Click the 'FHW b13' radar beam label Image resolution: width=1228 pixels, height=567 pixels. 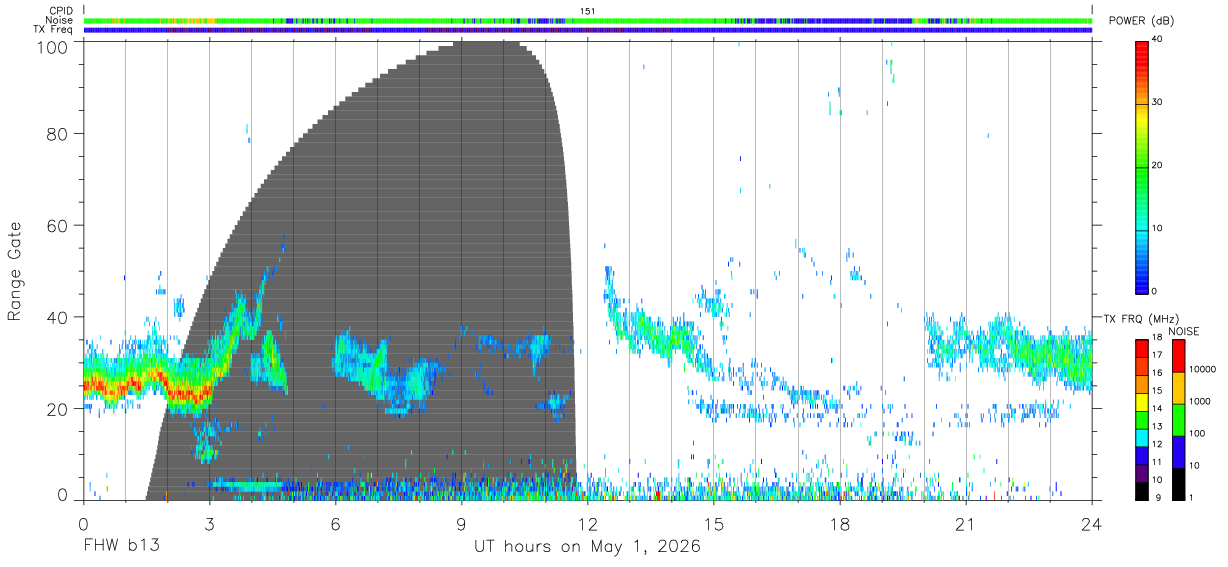(121, 547)
